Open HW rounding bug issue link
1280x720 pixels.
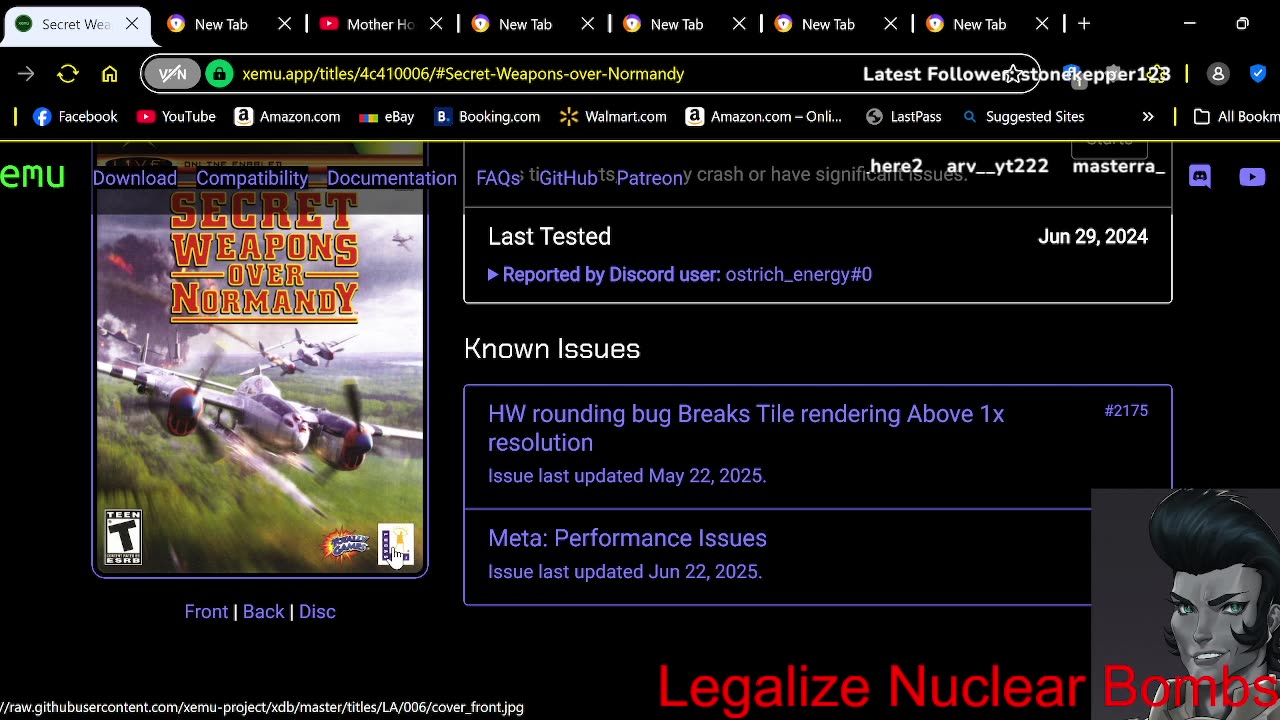click(746, 428)
